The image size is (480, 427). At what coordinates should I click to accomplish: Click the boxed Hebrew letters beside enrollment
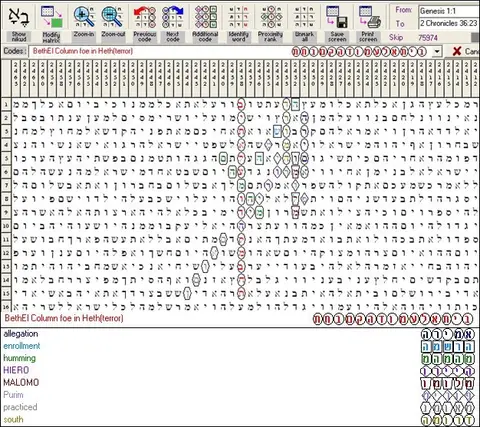pos(447,347)
